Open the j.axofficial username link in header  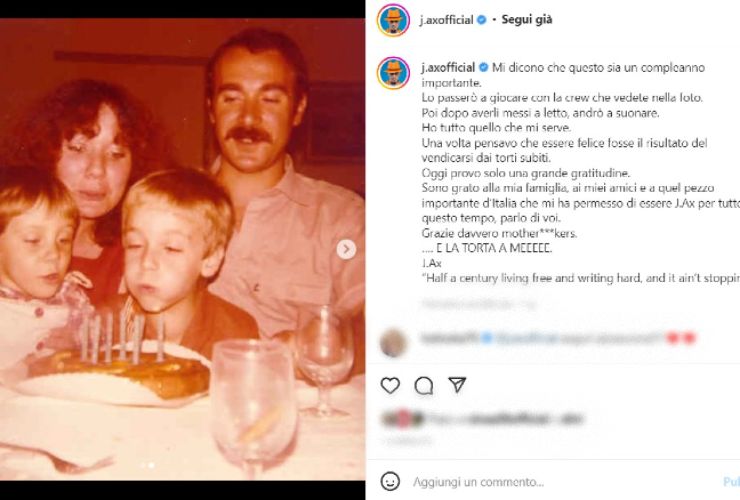[446, 20]
